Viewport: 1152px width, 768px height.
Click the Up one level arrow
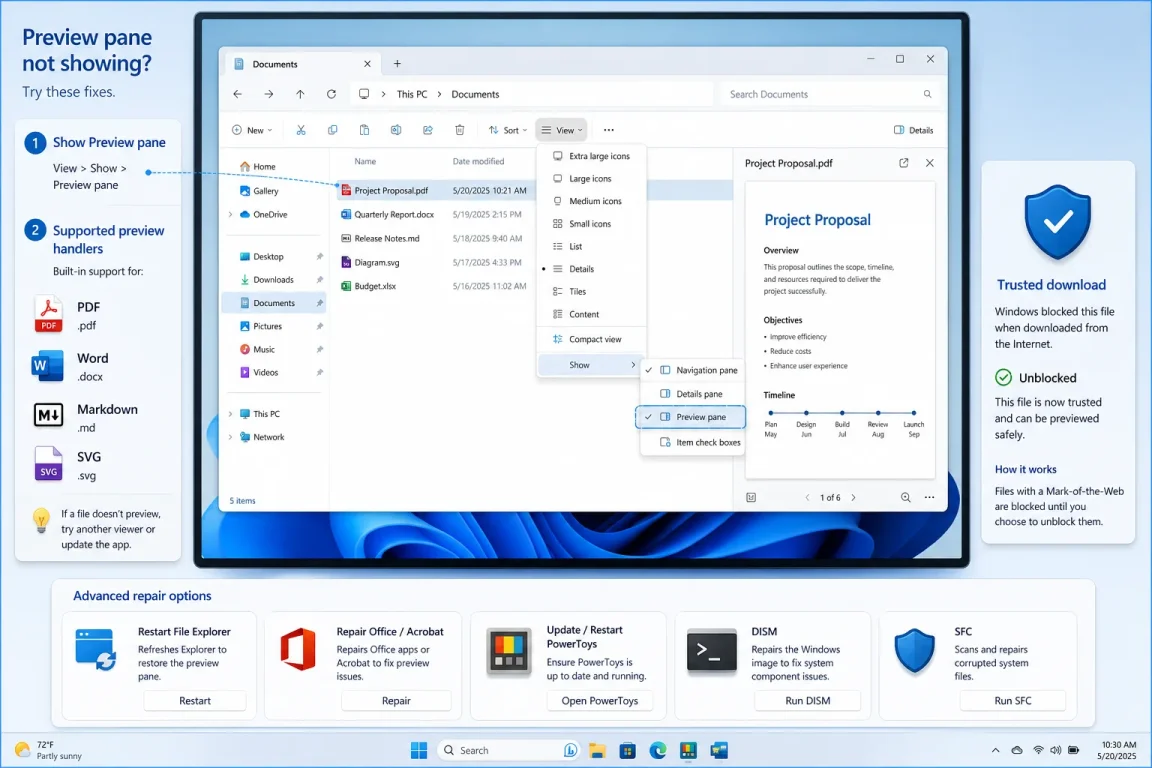coord(300,94)
